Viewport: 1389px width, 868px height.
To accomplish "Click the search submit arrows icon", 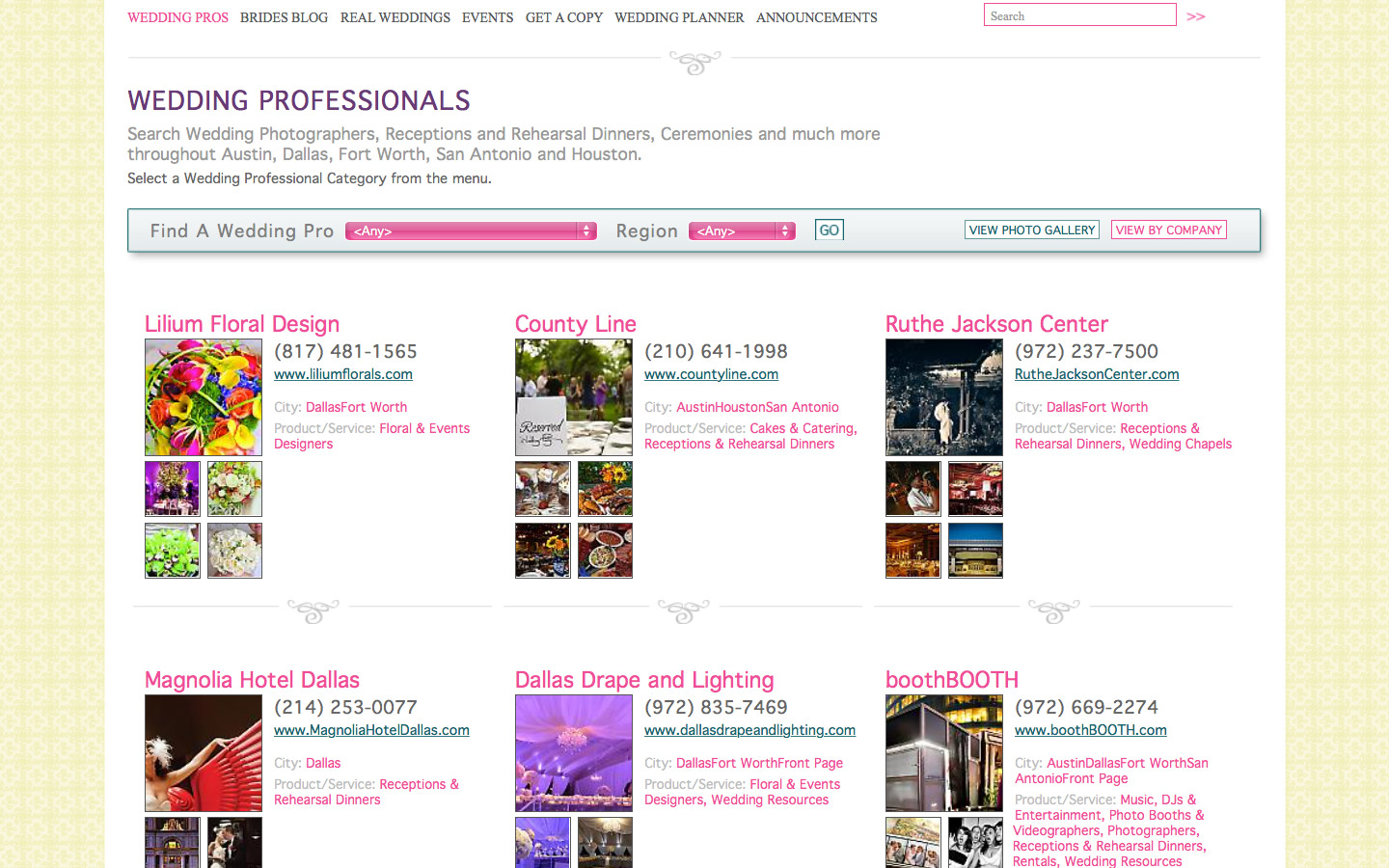I will tap(1195, 16).
